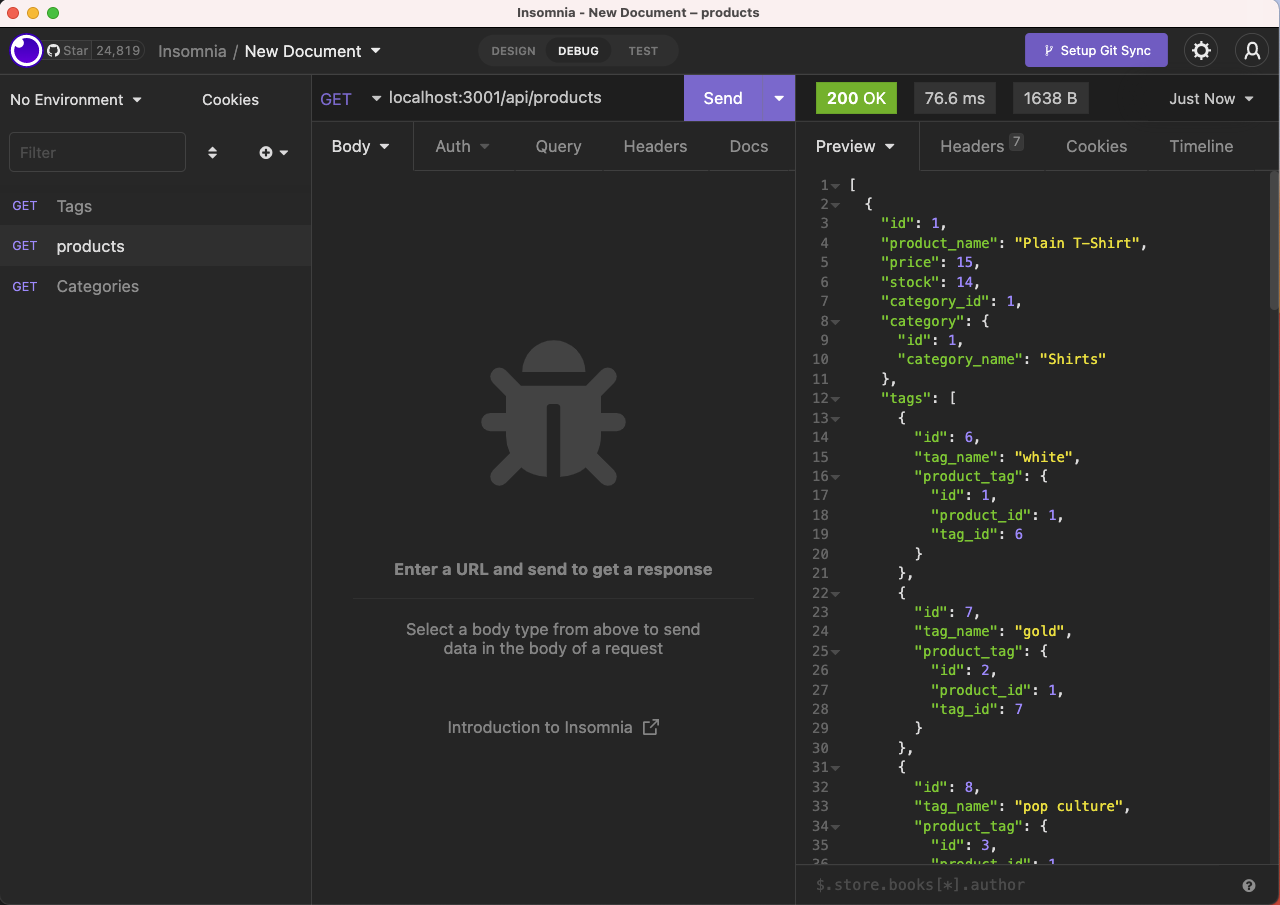Click the external link icon near Introduction
This screenshot has height=905, width=1280.
click(651, 727)
